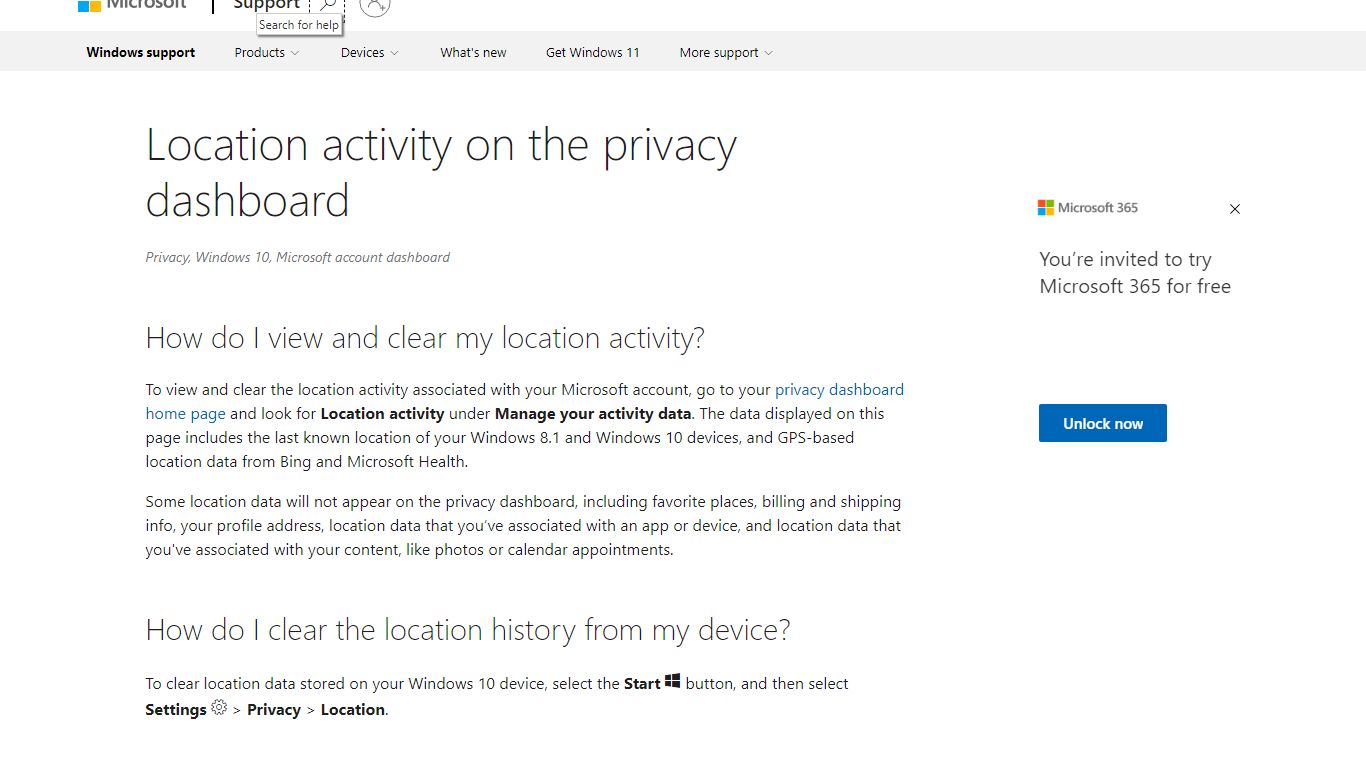Expand the More support dropdown

coord(726,52)
